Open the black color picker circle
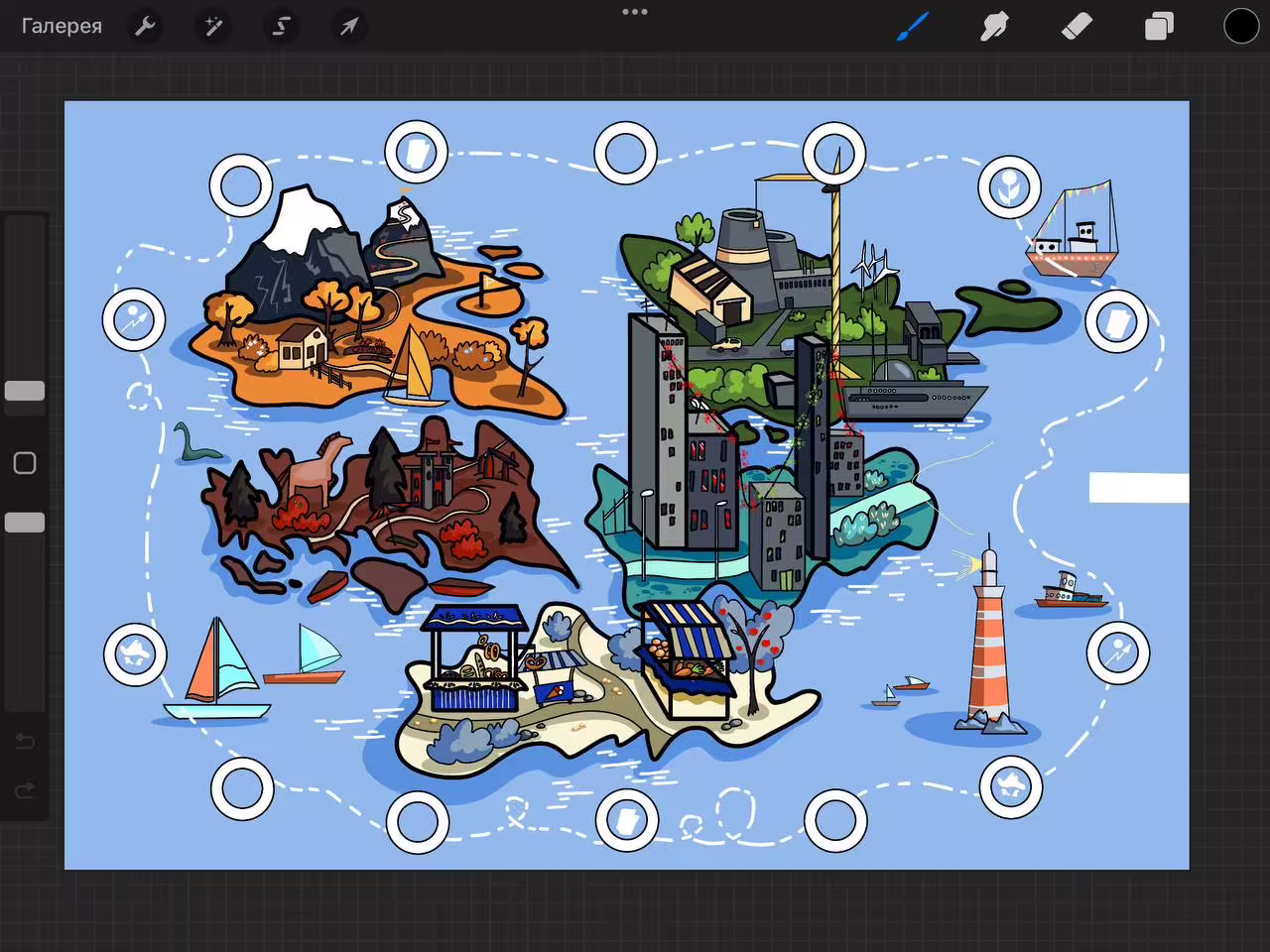Image resolution: width=1270 pixels, height=952 pixels. click(x=1241, y=26)
